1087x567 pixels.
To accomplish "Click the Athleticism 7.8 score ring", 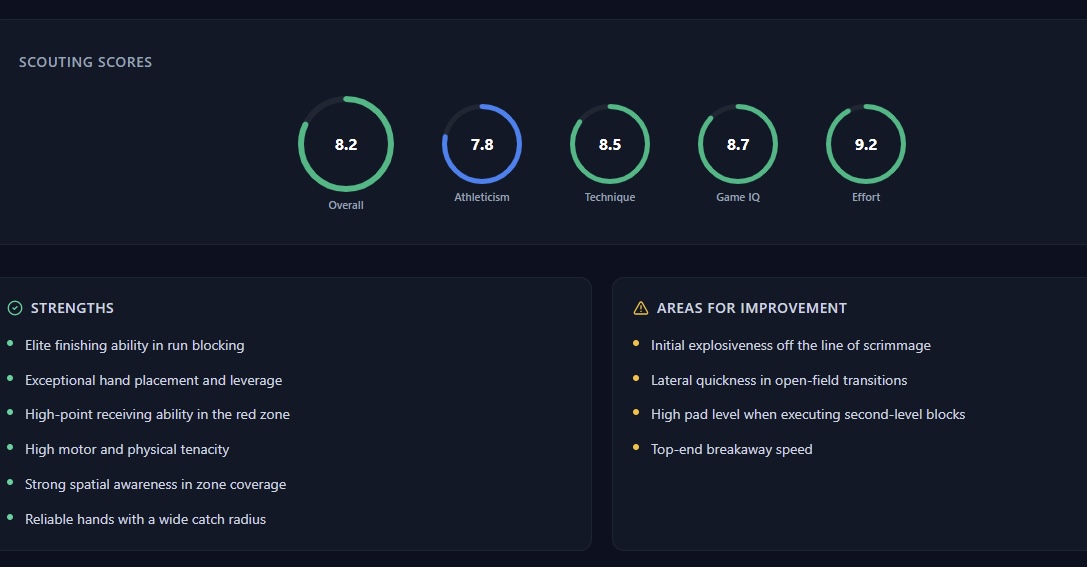I will point(482,145).
